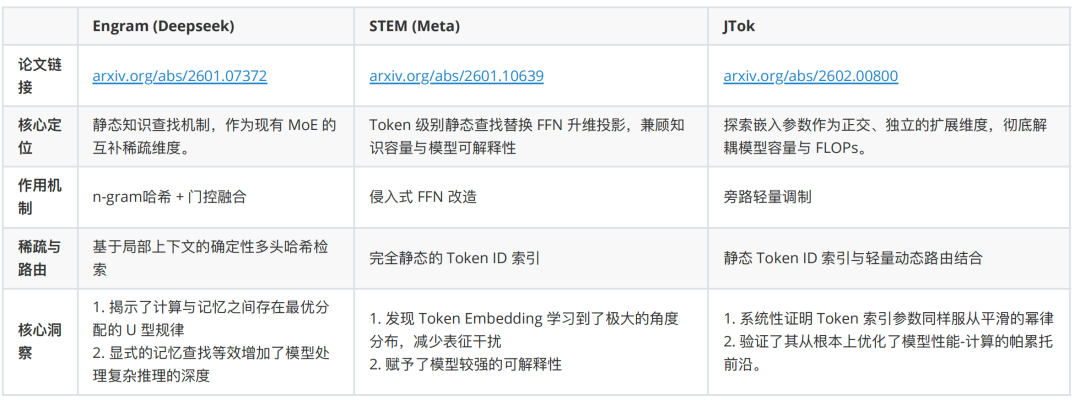Click Engram's 静态知识查找机制 description cell

(214, 137)
